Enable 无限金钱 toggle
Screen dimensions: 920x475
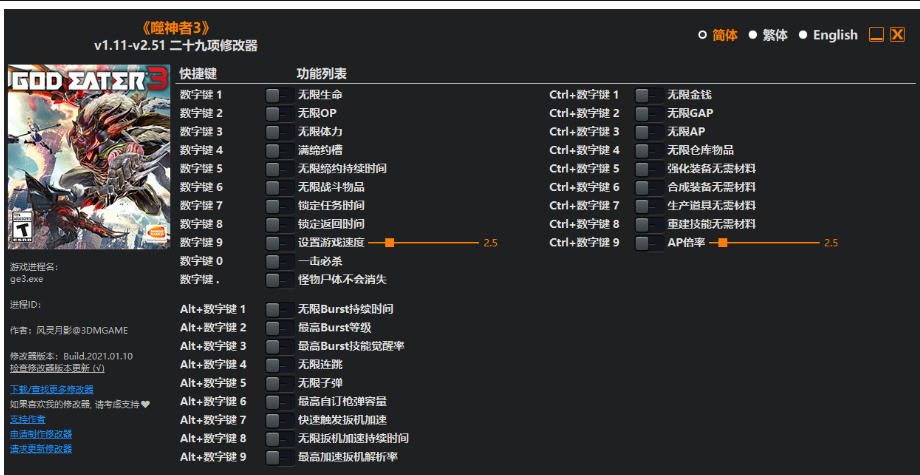[648, 94]
